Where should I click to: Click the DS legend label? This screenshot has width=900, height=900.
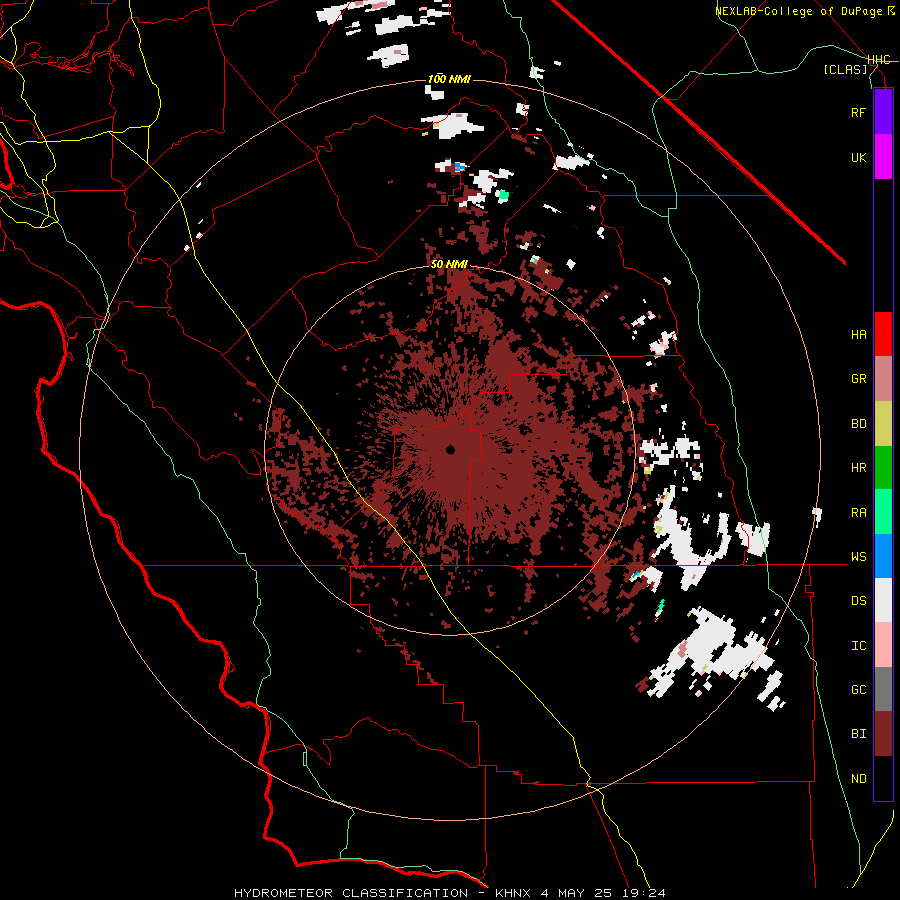click(x=858, y=600)
